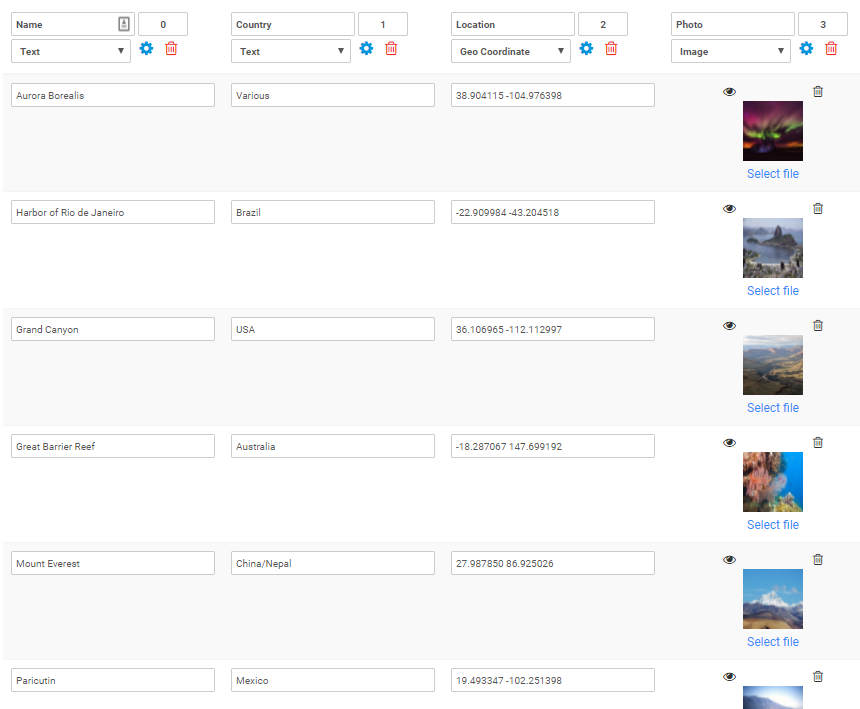Click the -22.909984 -43.204518 location field
The width and height of the screenshot is (860, 709).
coord(552,212)
